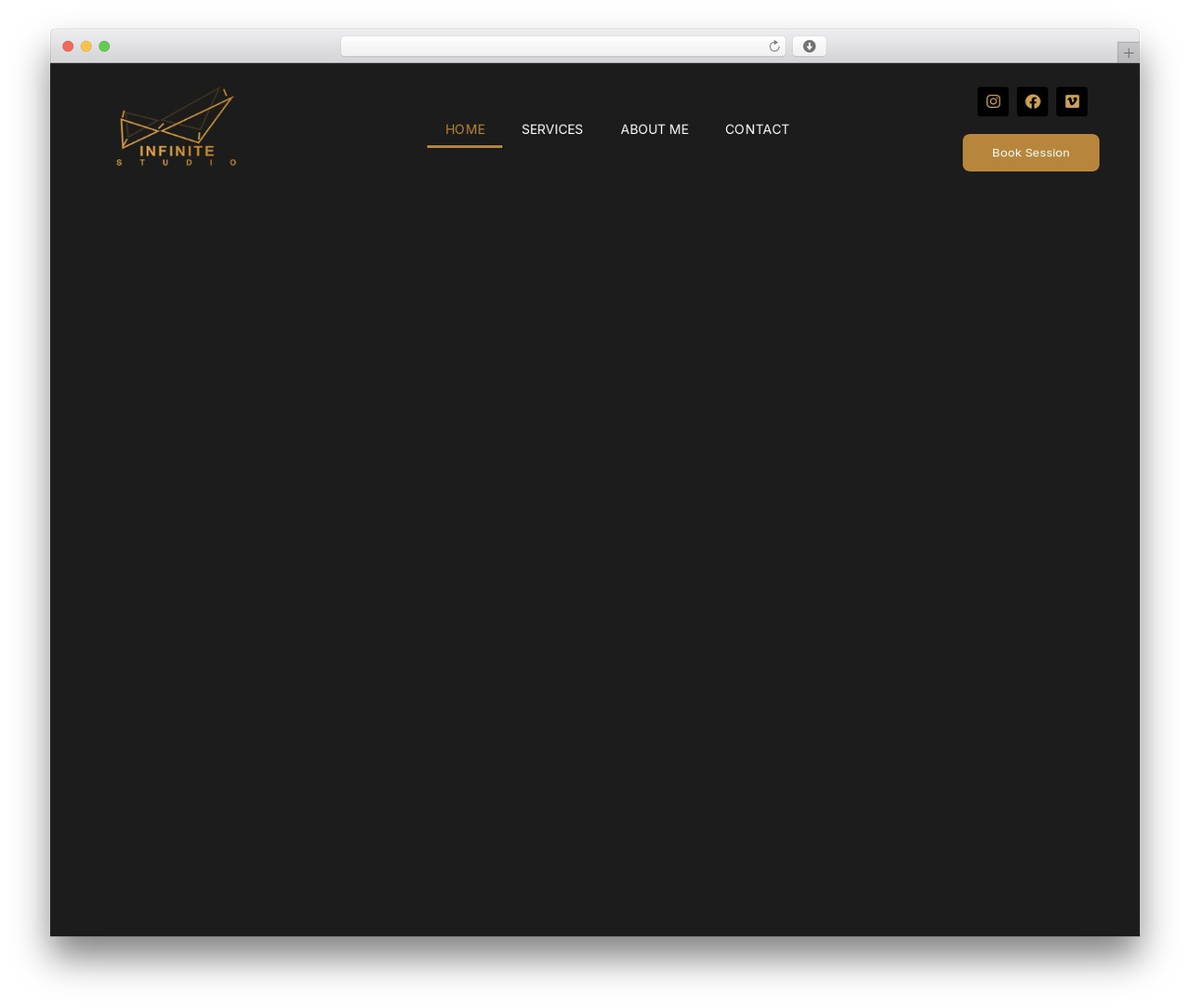Close the browser window with red button
This screenshot has height=1008, width=1190.
tap(68, 46)
